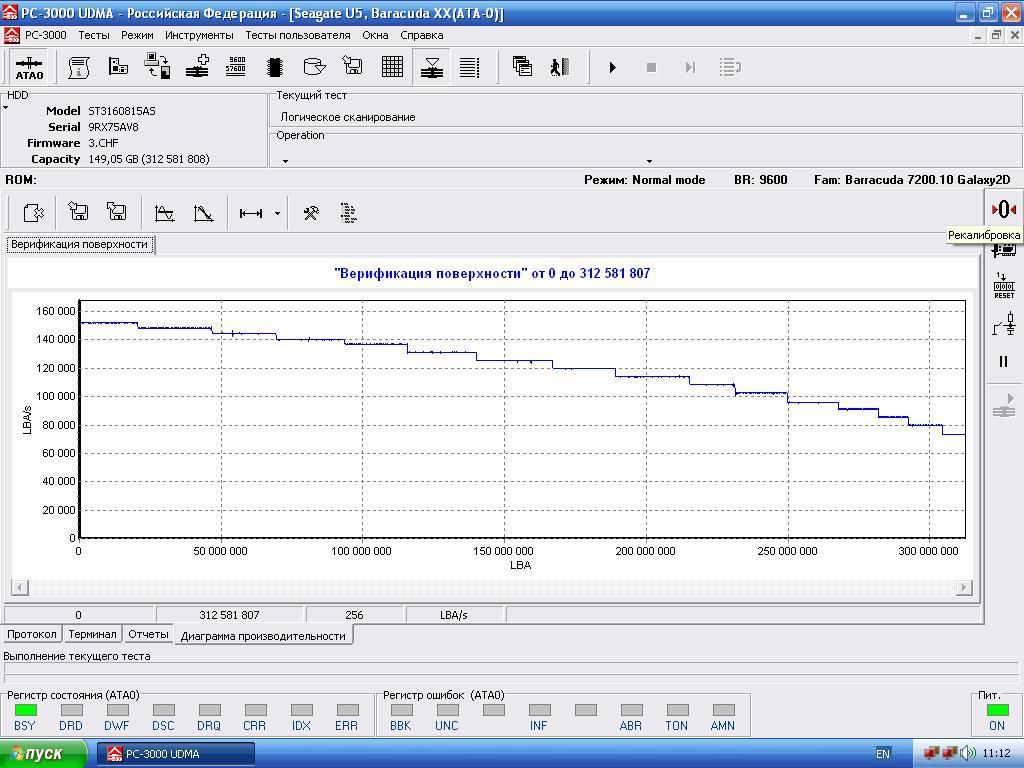Click the chart's right scroll arrow
This screenshot has width=1024, height=768.
(964, 587)
